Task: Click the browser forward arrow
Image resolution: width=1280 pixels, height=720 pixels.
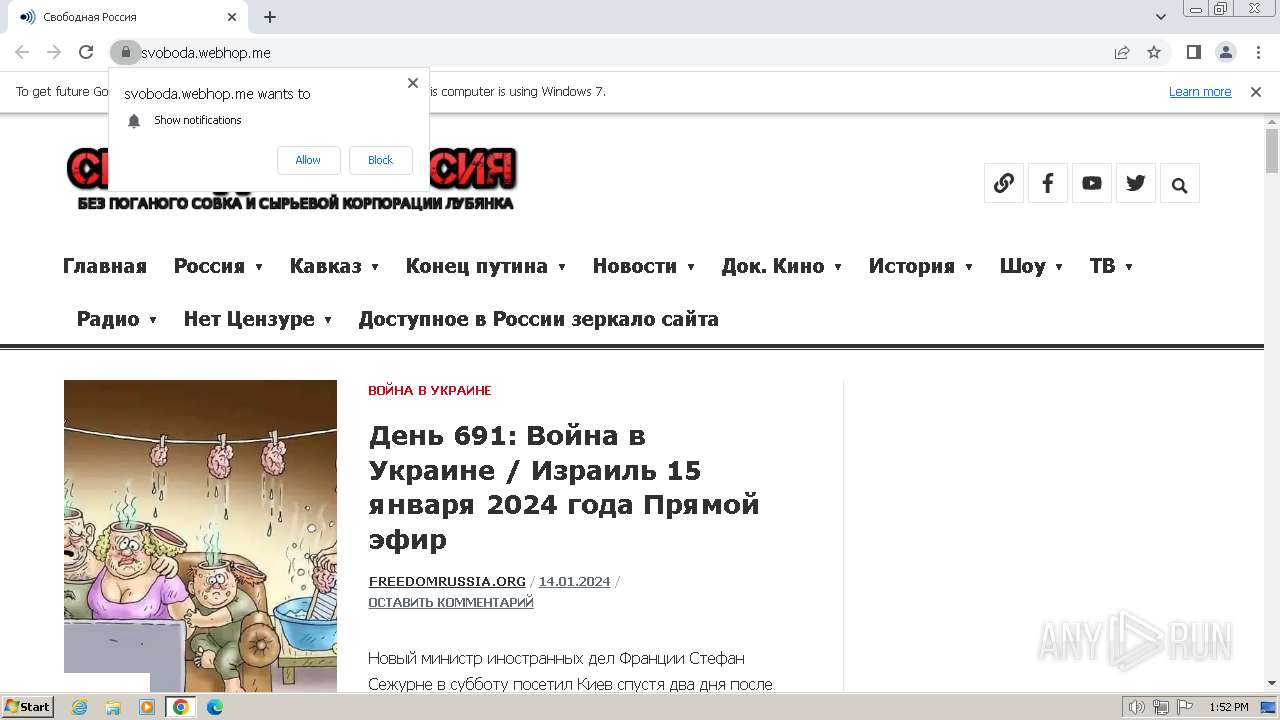Action: pos(54,52)
